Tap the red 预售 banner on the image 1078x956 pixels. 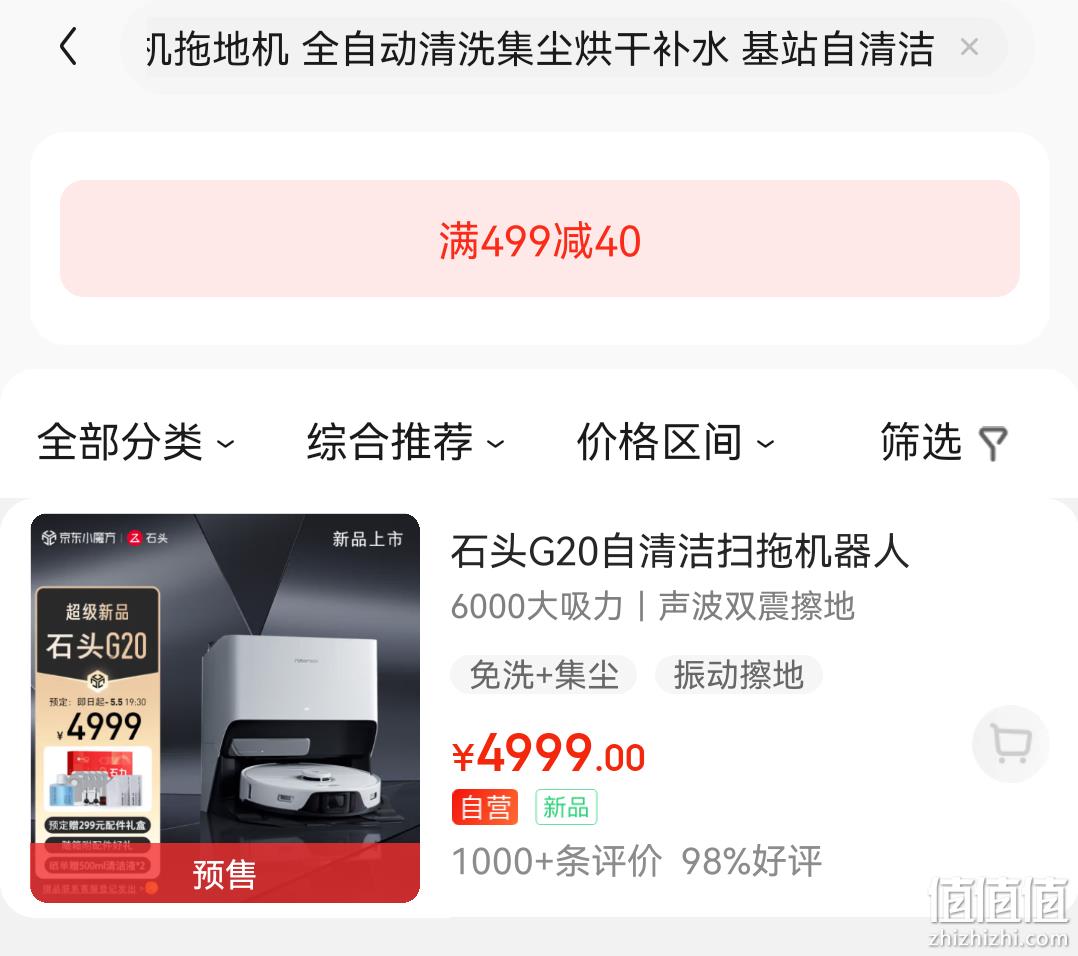pos(225,873)
